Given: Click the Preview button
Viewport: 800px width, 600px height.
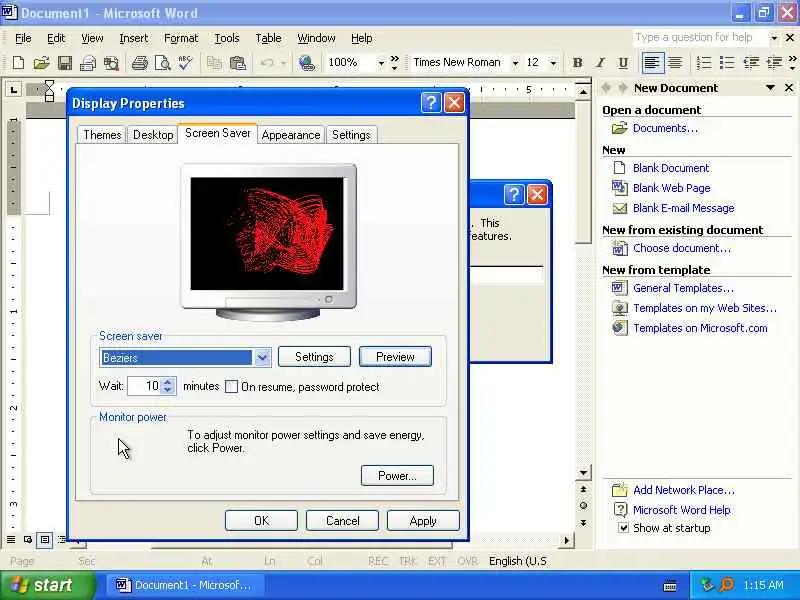Looking at the screenshot, I should tap(395, 357).
